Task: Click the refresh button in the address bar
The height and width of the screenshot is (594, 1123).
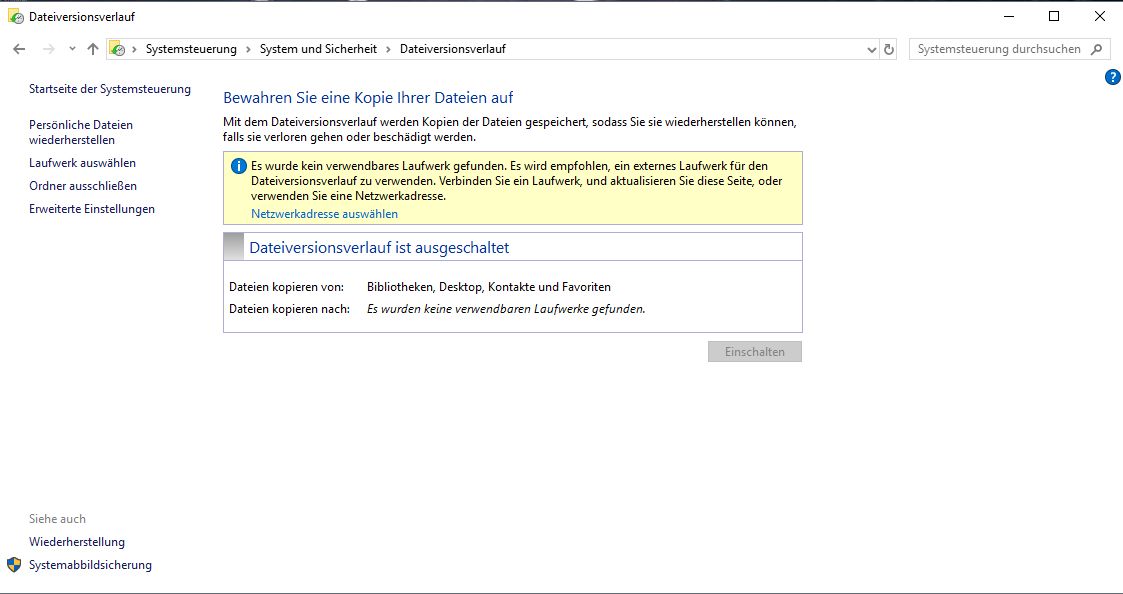Action: [889, 49]
